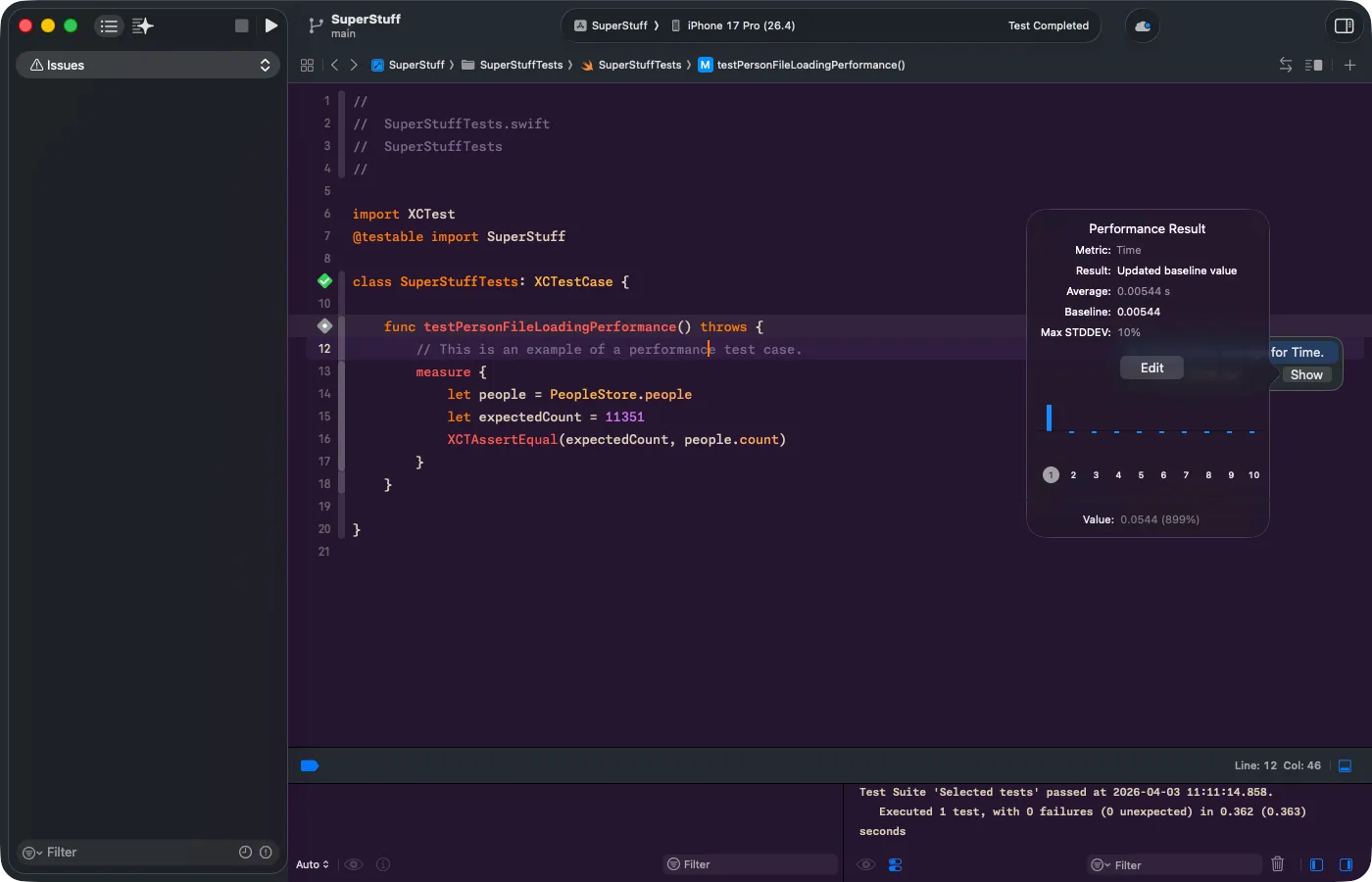Toggle recent issues clock filter
Viewport: 1372px width, 882px height.
click(x=245, y=853)
